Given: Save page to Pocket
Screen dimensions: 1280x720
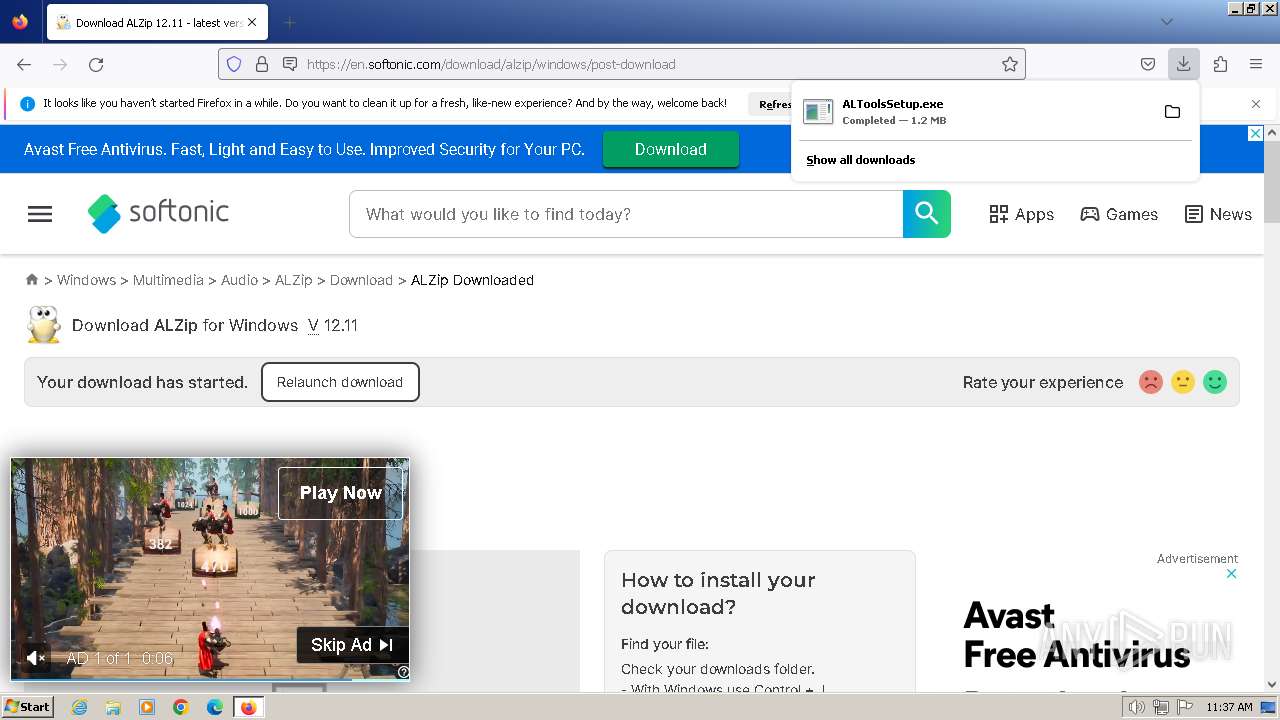Looking at the screenshot, I should click(1148, 64).
